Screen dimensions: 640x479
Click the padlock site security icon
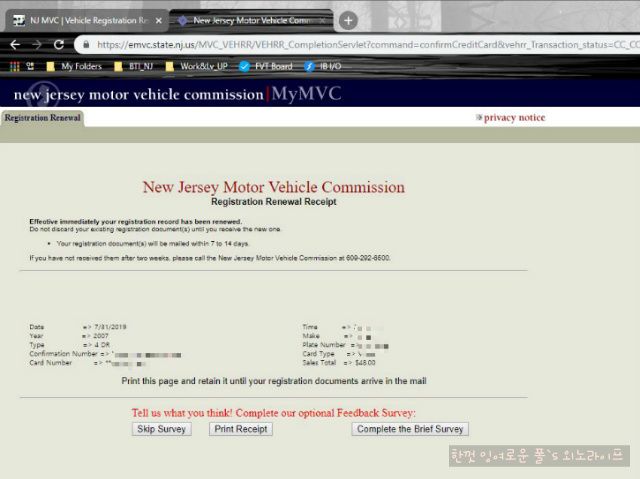[86, 44]
